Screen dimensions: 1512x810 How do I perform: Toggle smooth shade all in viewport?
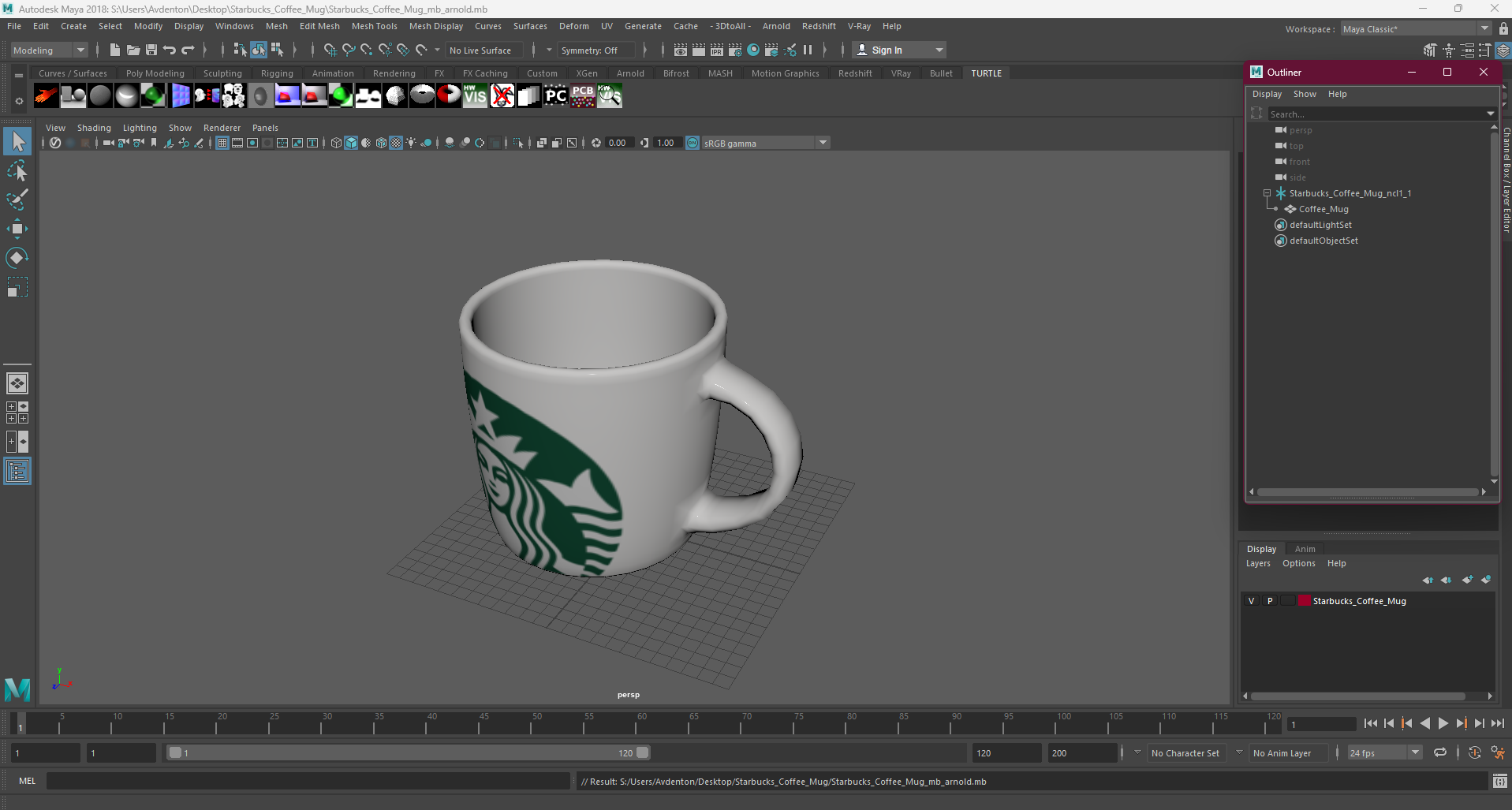coord(351,143)
